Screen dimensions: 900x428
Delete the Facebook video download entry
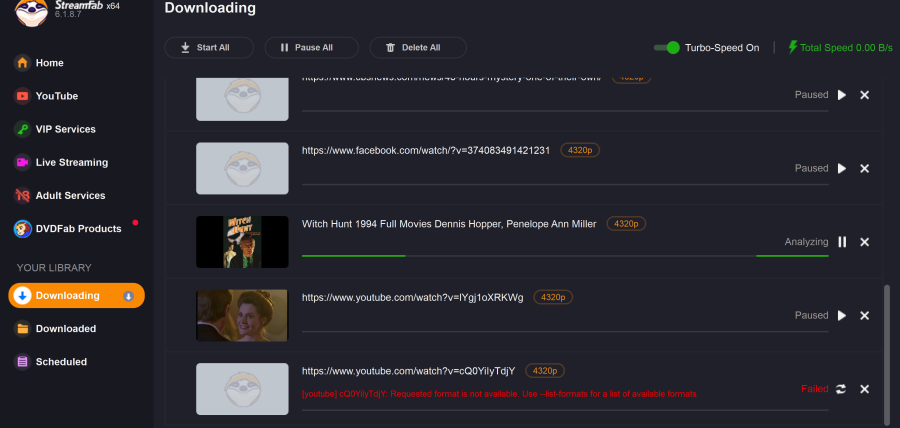[865, 168]
